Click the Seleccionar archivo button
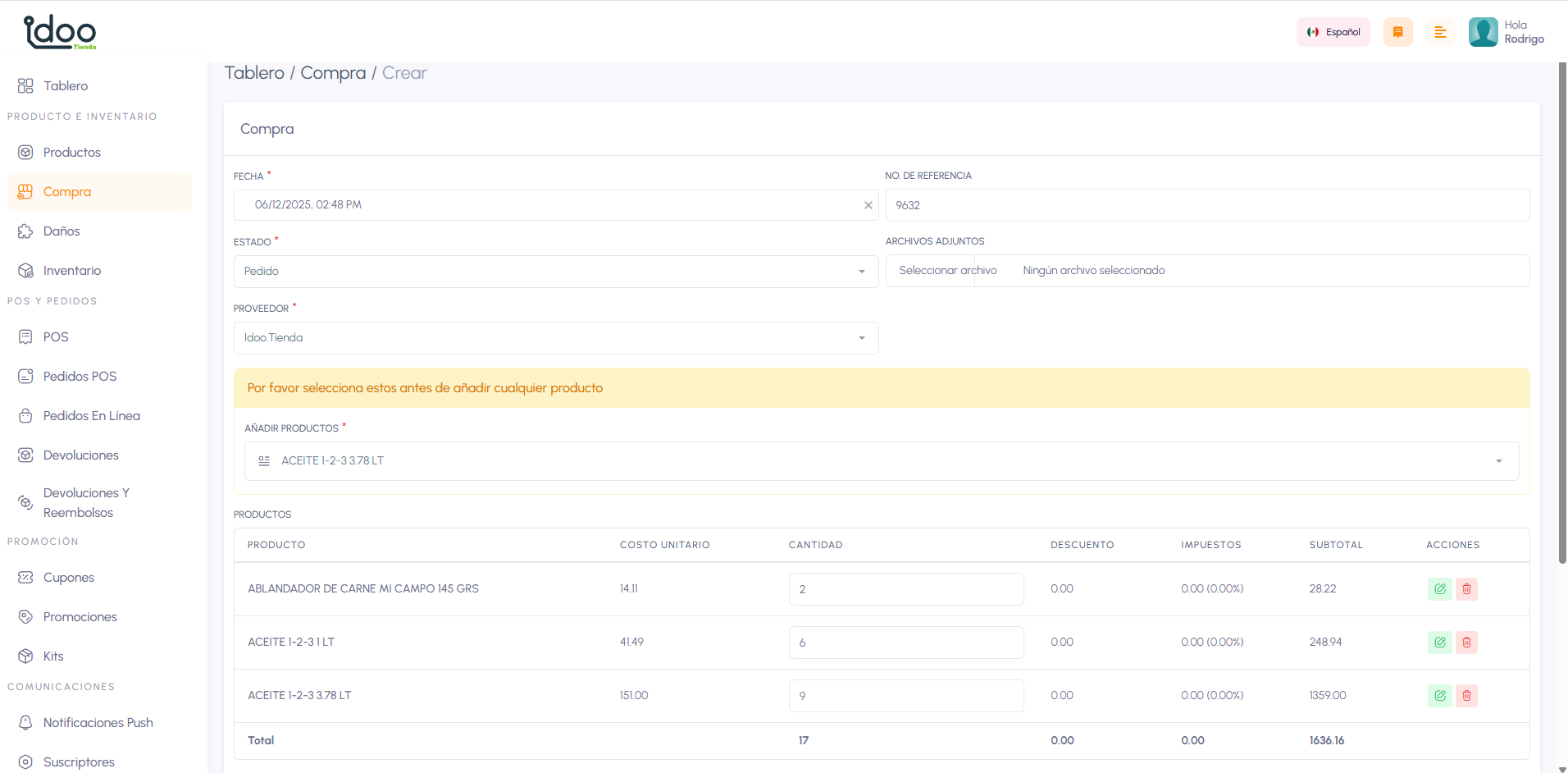Screen dimensions: 1568x773 click(947, 271)
